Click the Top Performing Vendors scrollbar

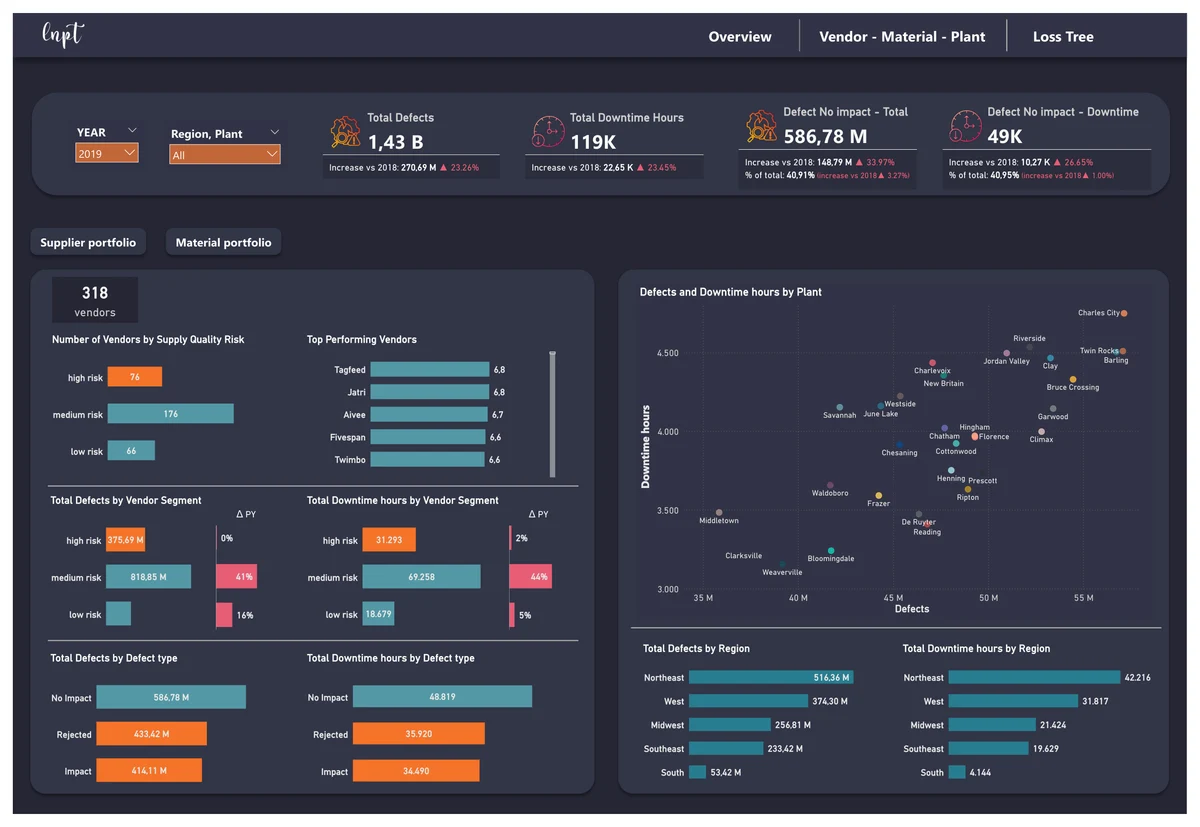pyautogui.click(x=551, y=414)
